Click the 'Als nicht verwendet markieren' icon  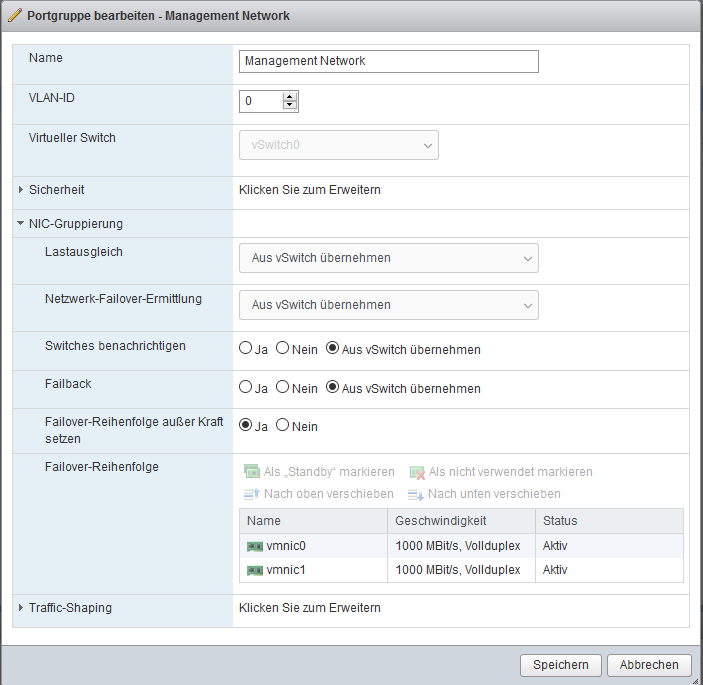pos(417,472)
